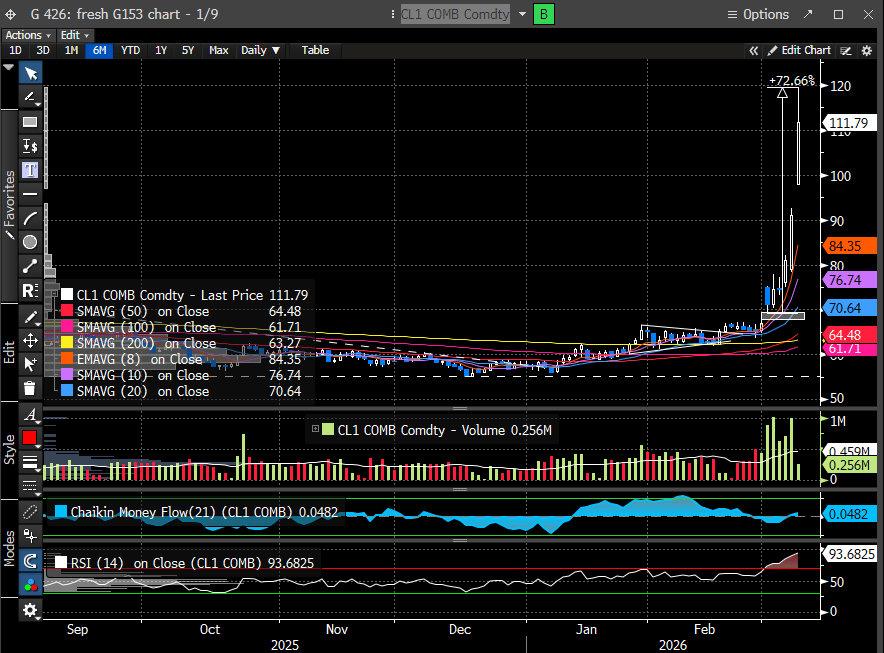Screen dimensions: 884x653
Task: Click the Edit Chart button
Action: (x=798, y=50)
